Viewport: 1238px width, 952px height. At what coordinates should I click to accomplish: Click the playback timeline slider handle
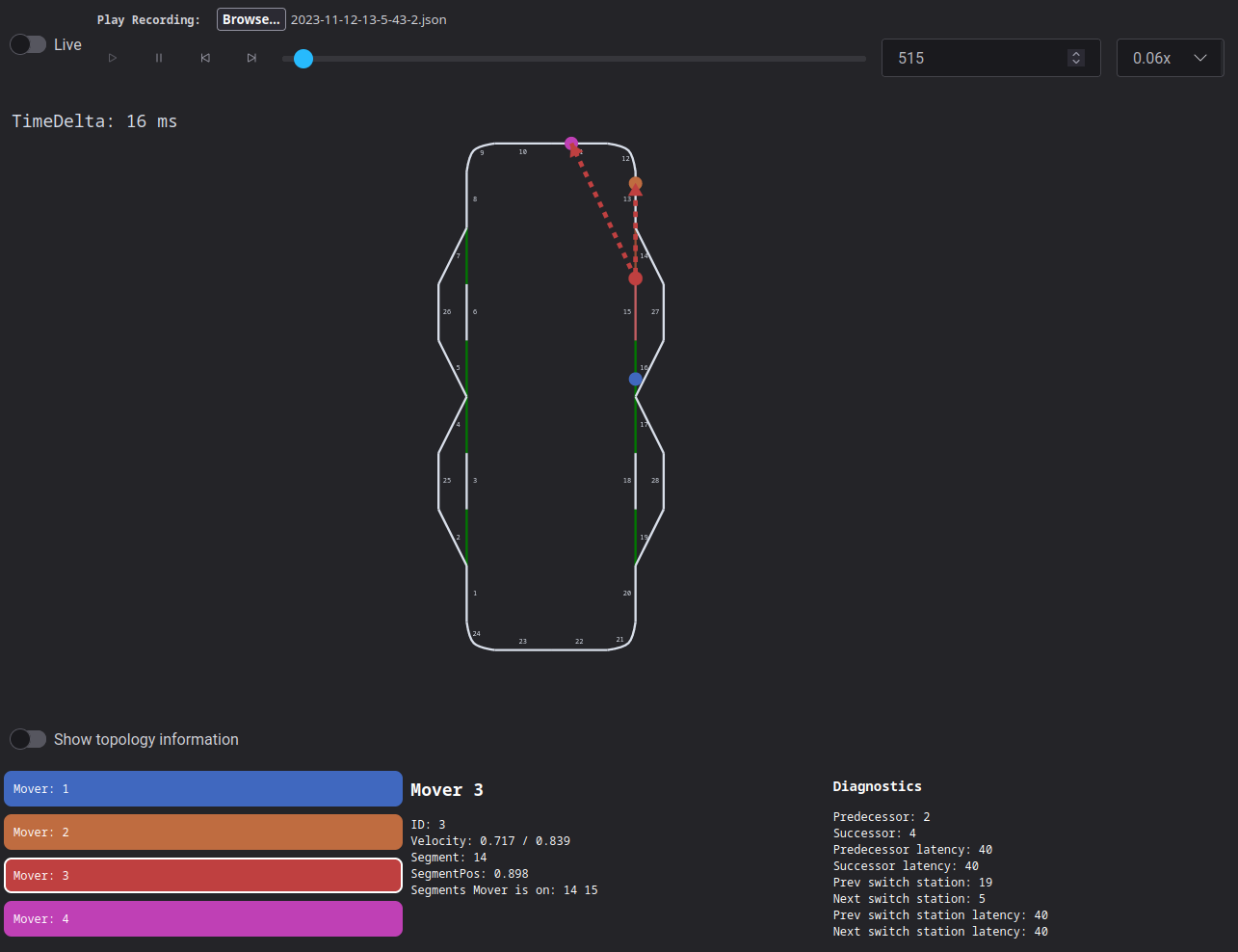coord(303,59)
